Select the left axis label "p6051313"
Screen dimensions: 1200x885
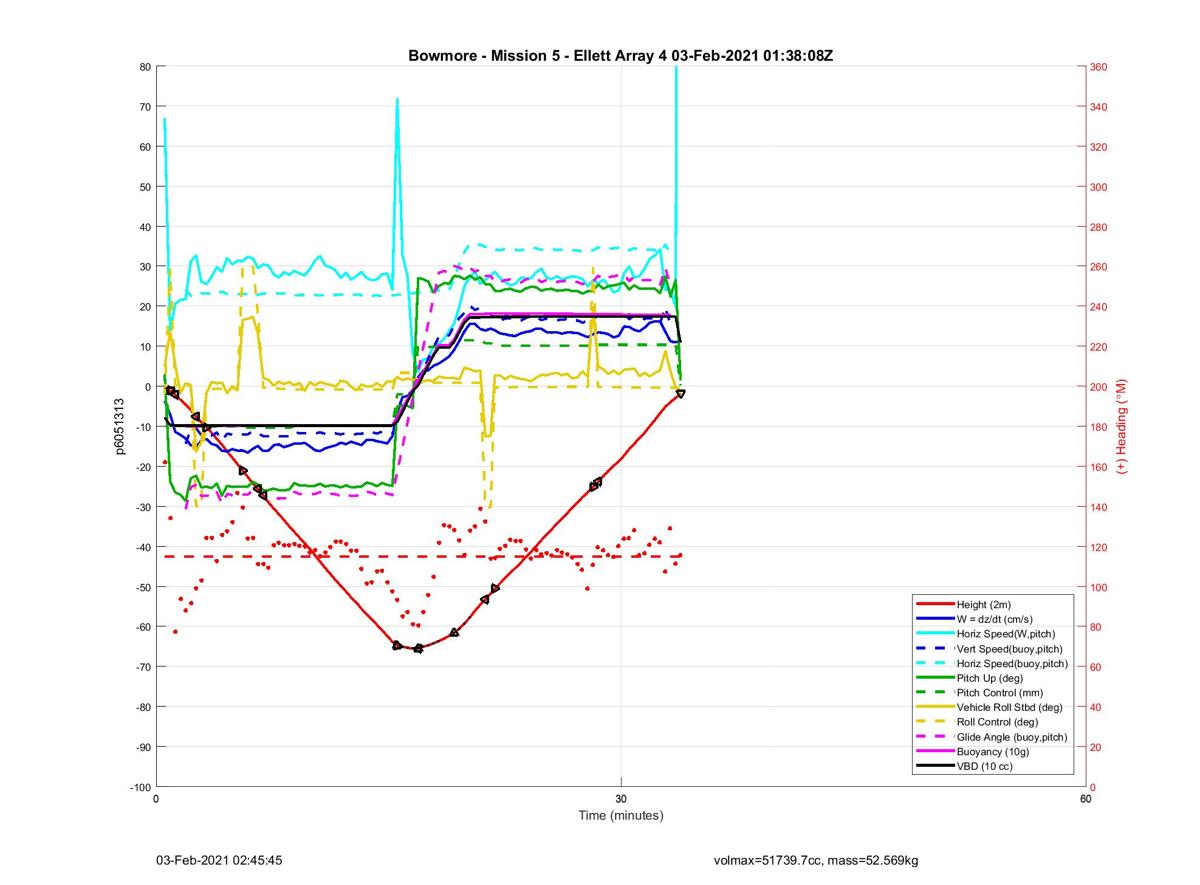coord(119,427)
